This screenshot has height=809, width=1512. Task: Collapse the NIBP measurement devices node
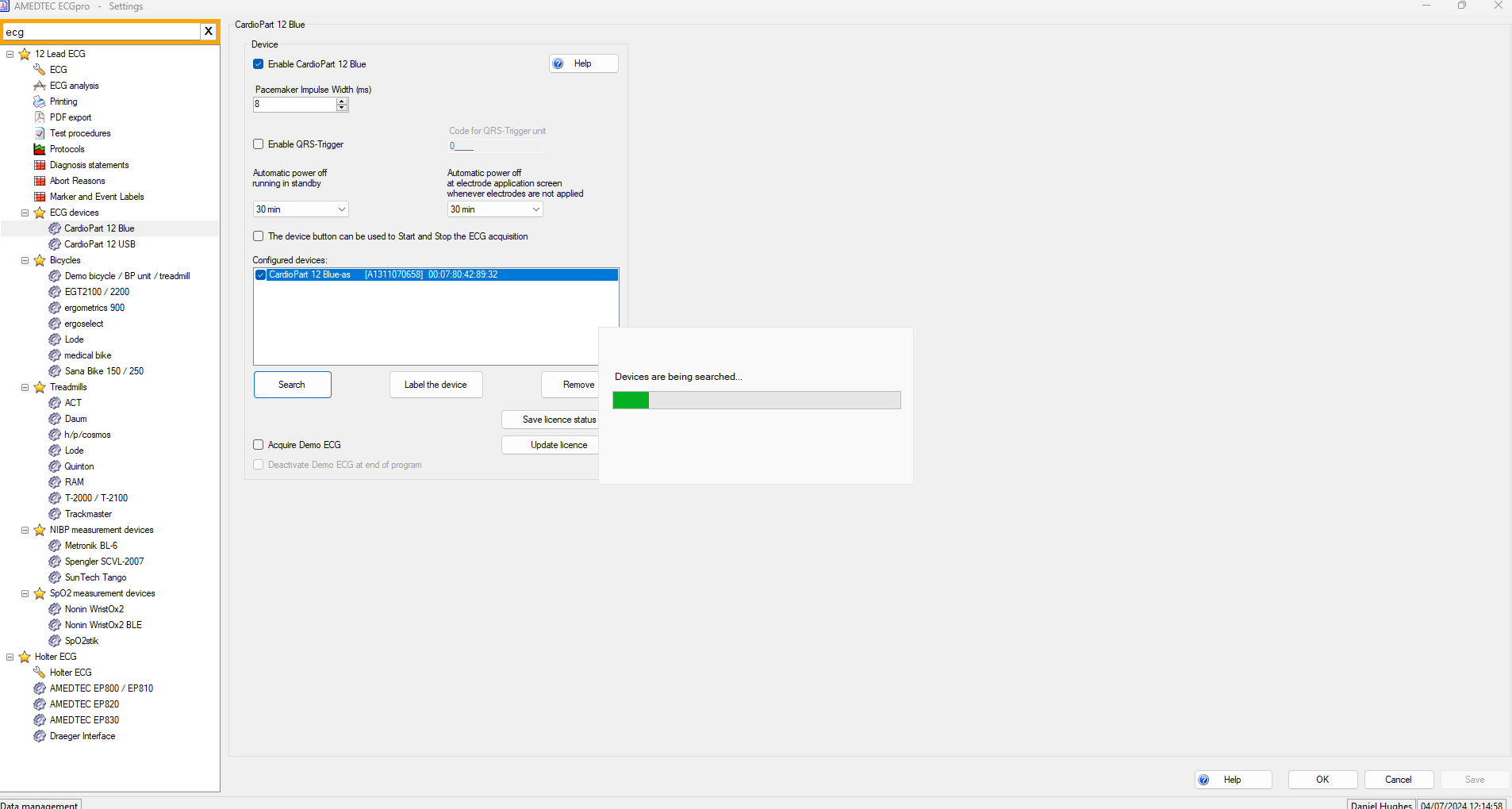25,530
